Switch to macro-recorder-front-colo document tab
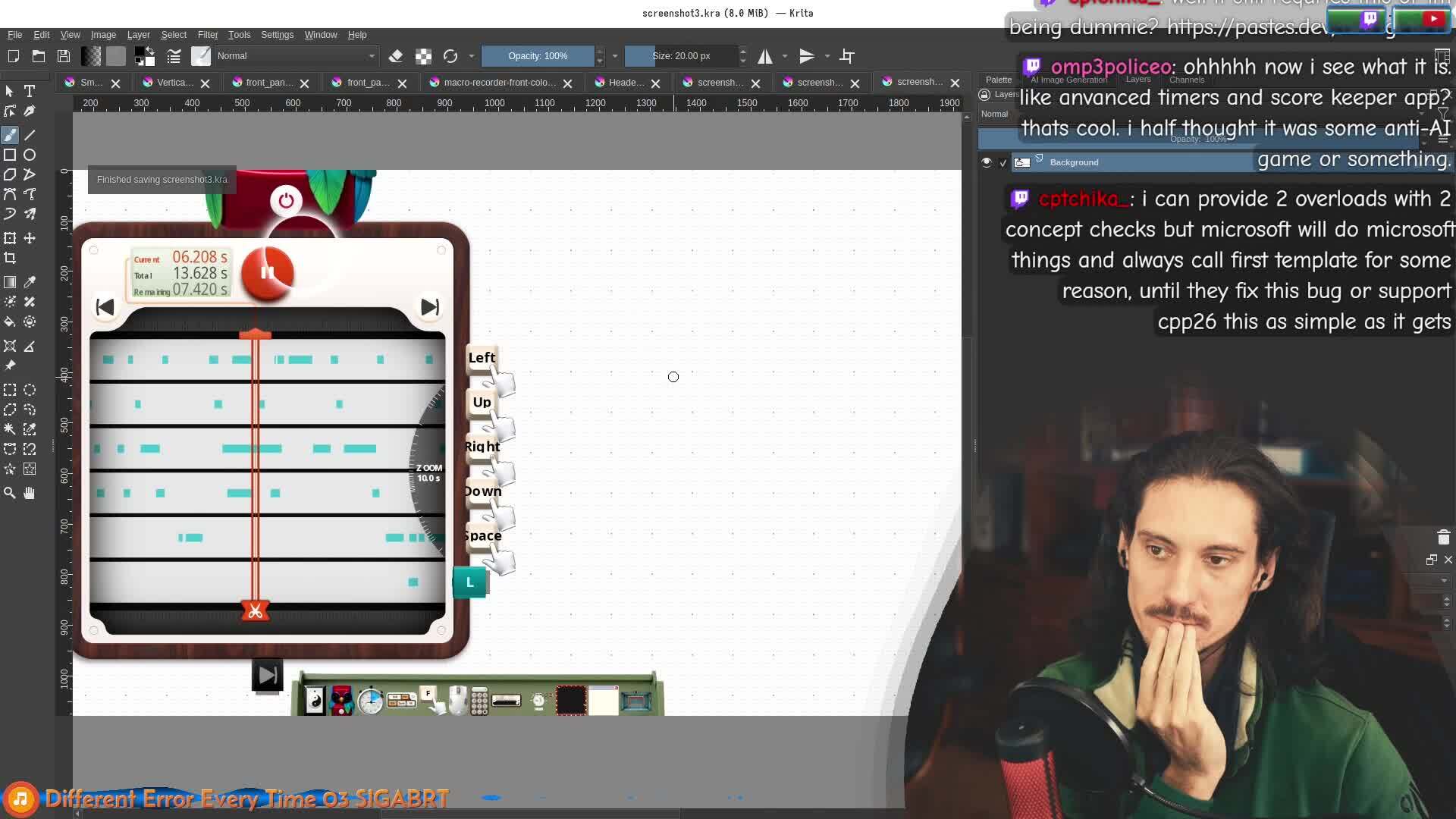Viewport: 1456px width, 819px height. 499,83
